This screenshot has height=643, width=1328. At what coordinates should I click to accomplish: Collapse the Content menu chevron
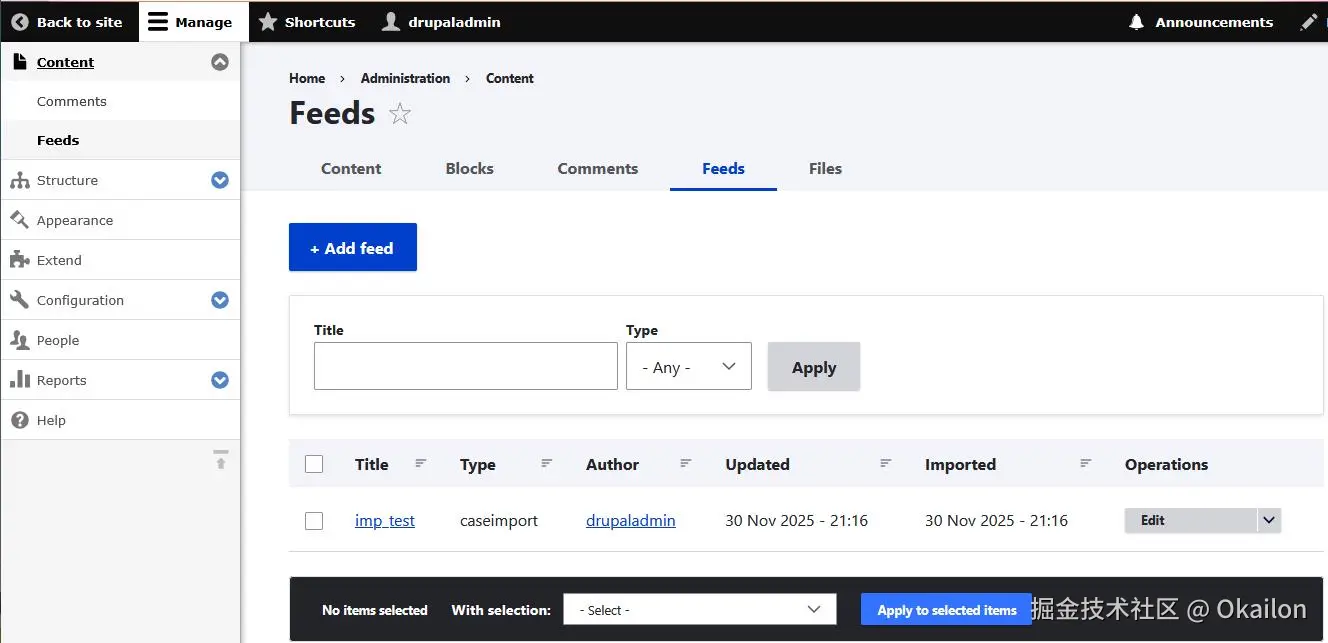(220, 62)
